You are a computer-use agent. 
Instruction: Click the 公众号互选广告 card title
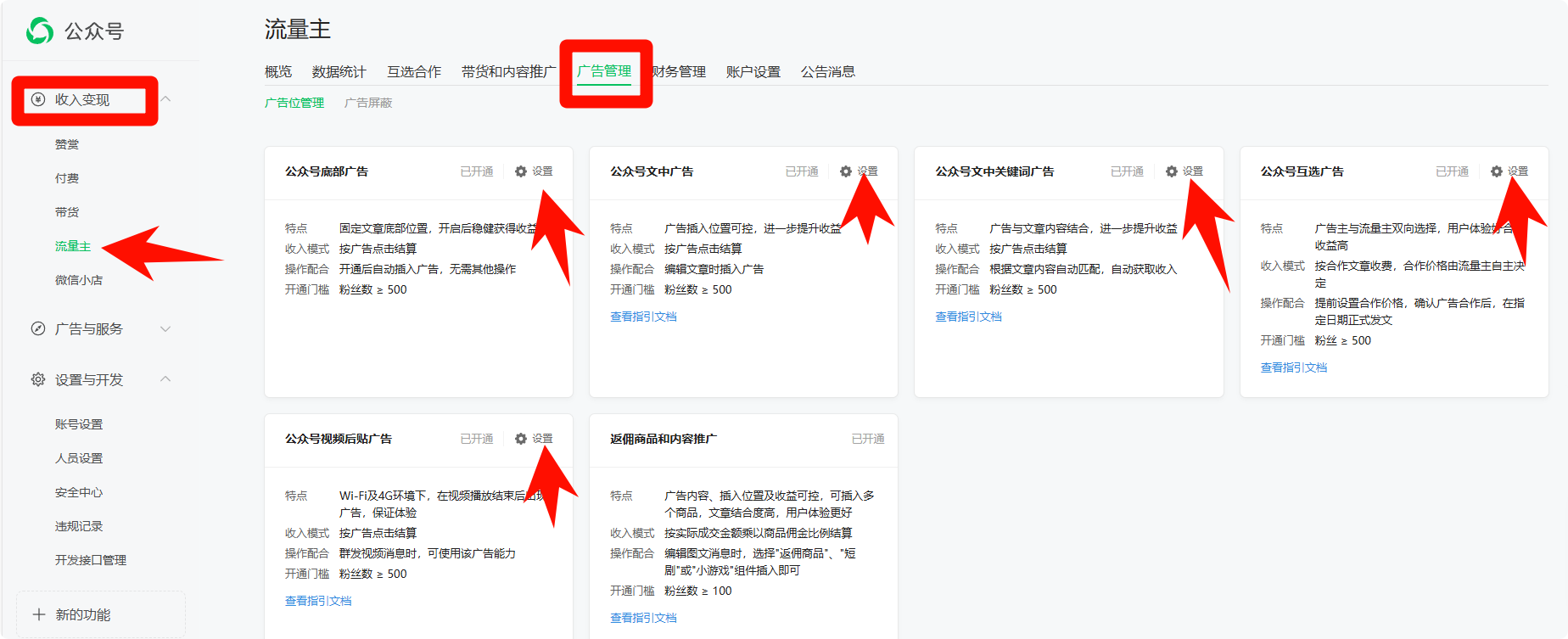pyautogui.click(x=1302, y=171)
